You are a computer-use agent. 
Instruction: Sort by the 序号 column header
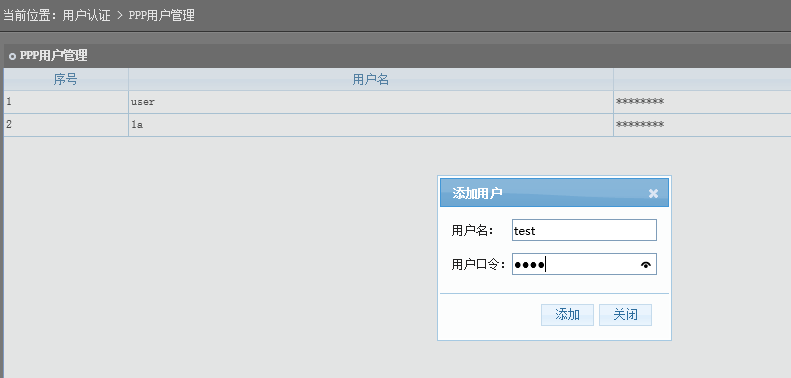(x=66, y=79)
